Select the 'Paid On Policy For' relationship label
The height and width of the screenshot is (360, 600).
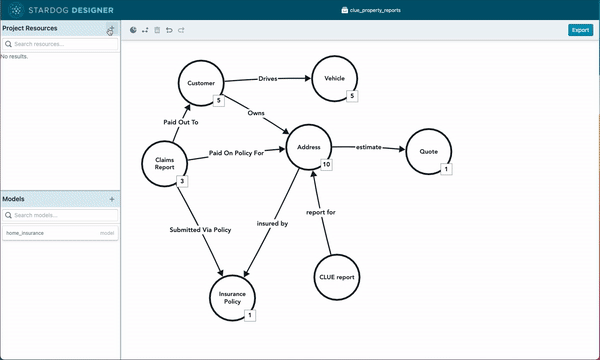[236, 153]
